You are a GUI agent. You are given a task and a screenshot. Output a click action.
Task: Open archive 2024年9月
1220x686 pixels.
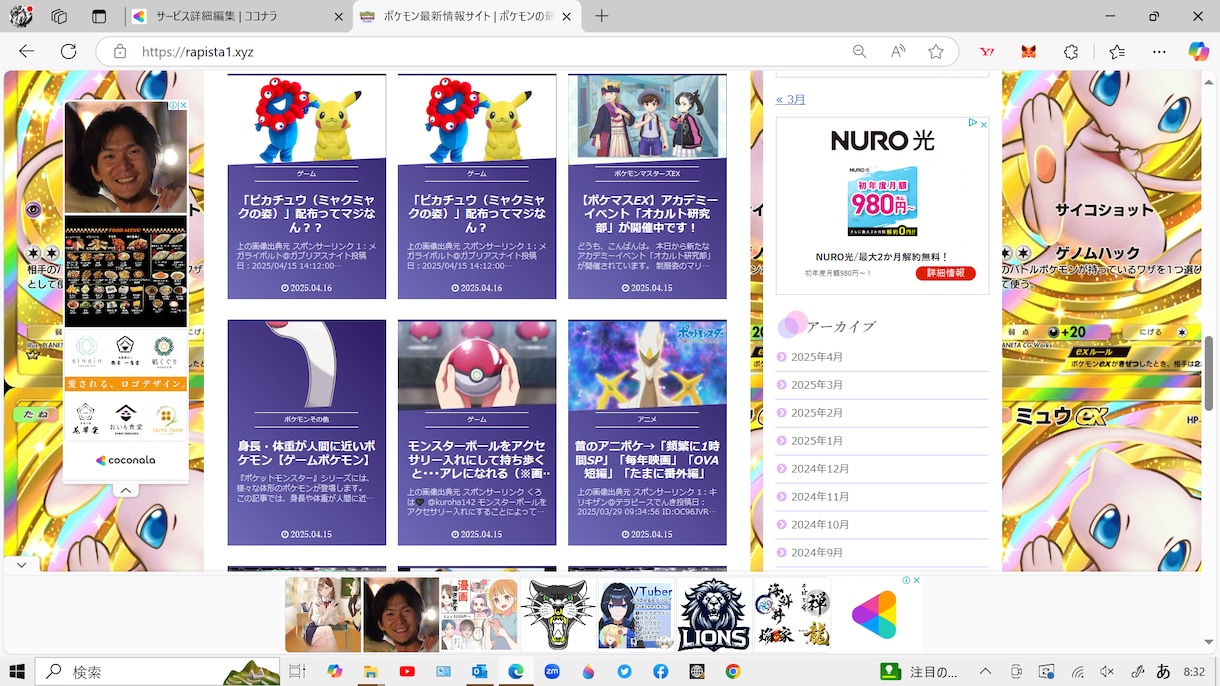(817, 553)
